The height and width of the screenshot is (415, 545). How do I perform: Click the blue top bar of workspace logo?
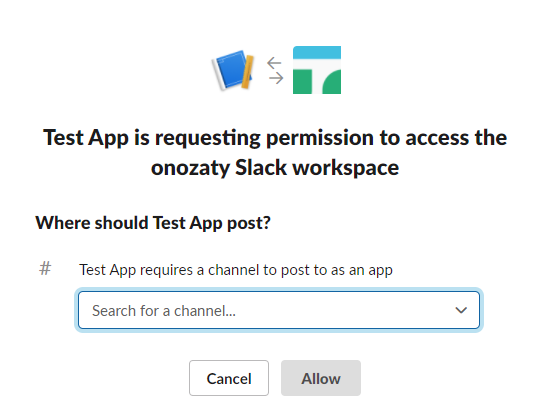click(317, 52)
